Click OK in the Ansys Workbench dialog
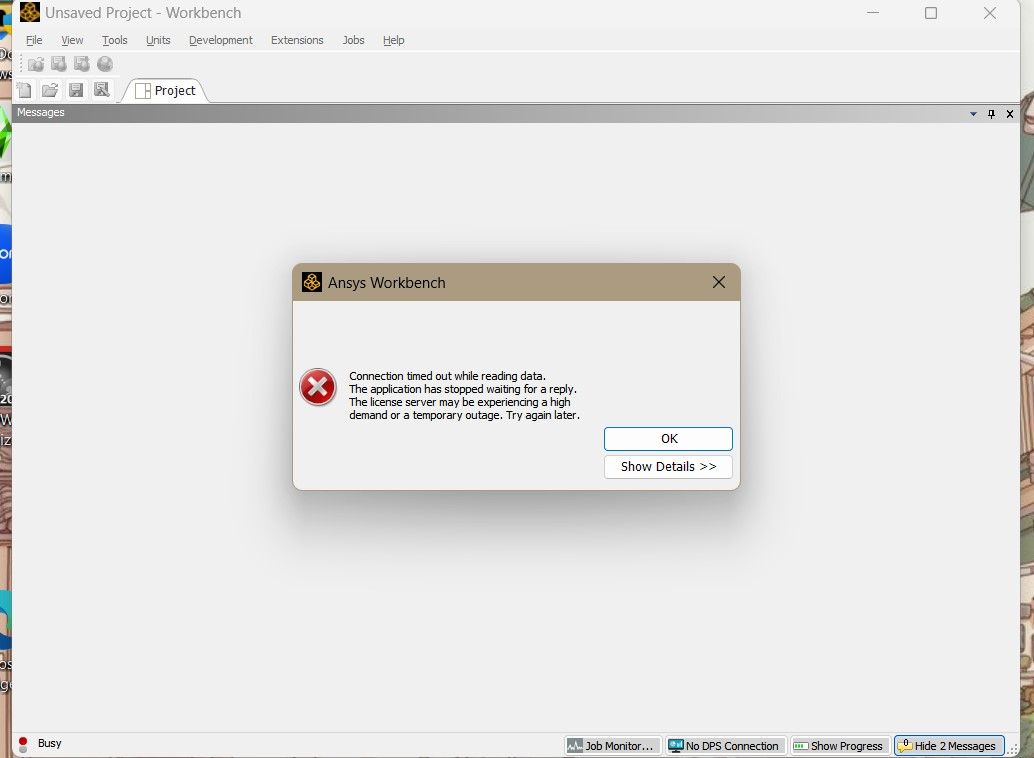 point(668,439)
